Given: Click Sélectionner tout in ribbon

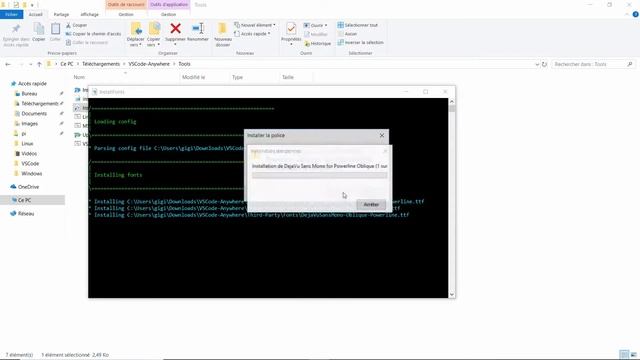Looking at the screenshot, I should [358, 25].
